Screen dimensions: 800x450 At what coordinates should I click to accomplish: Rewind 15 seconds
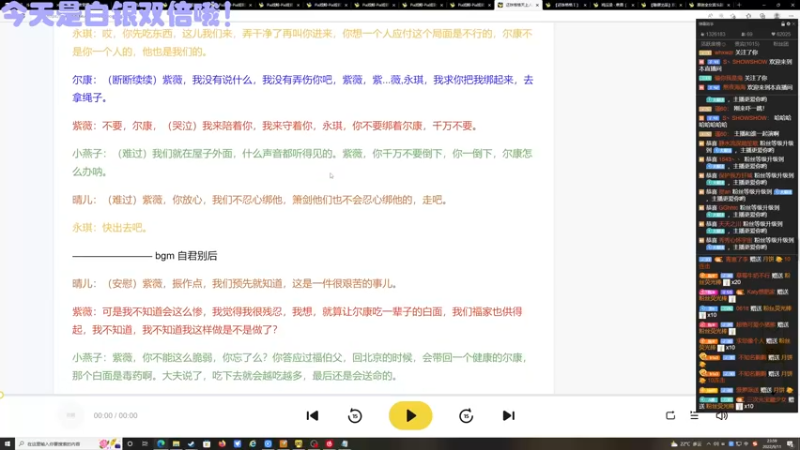355,416
